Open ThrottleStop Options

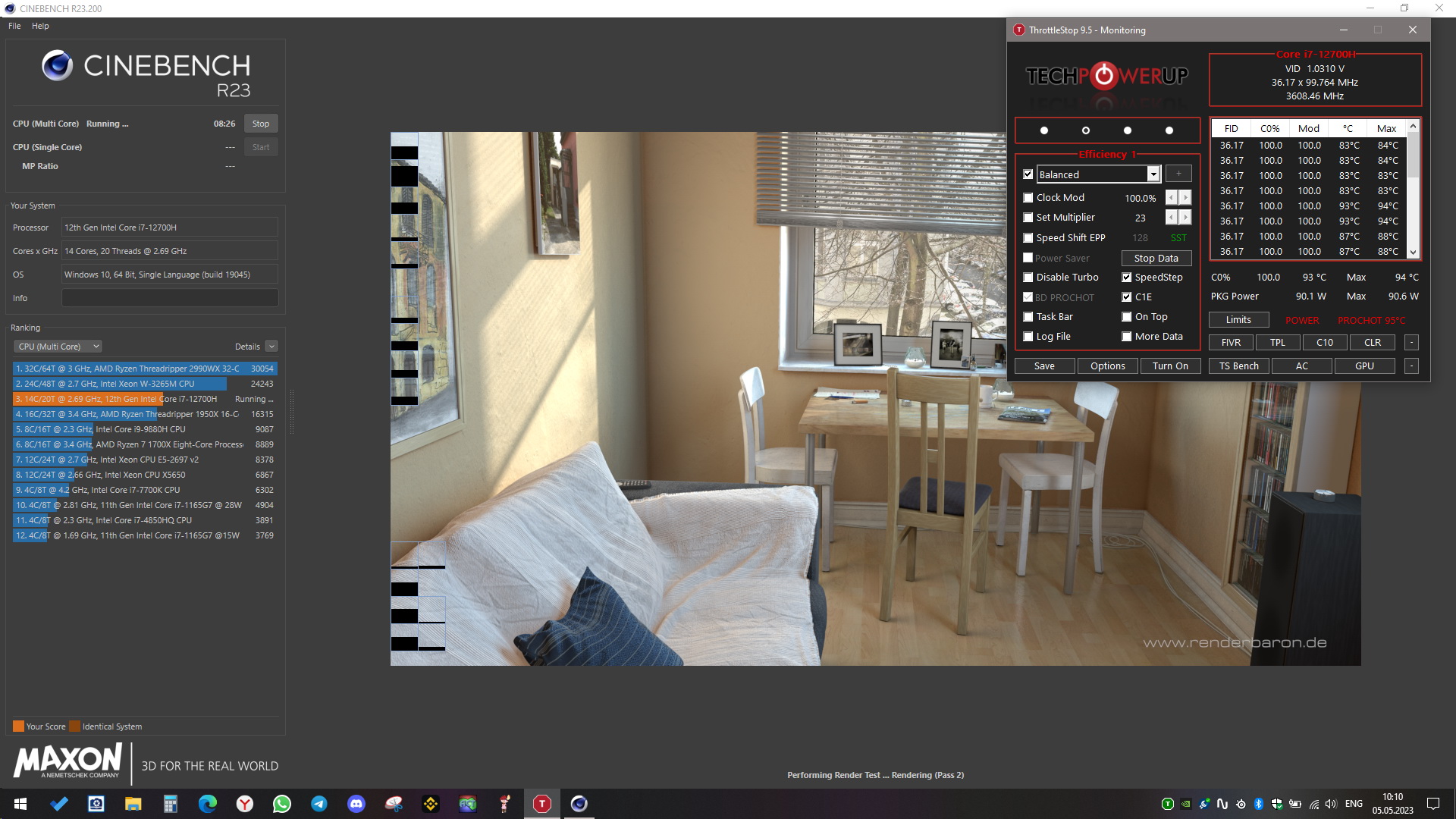click(1108, 366)
